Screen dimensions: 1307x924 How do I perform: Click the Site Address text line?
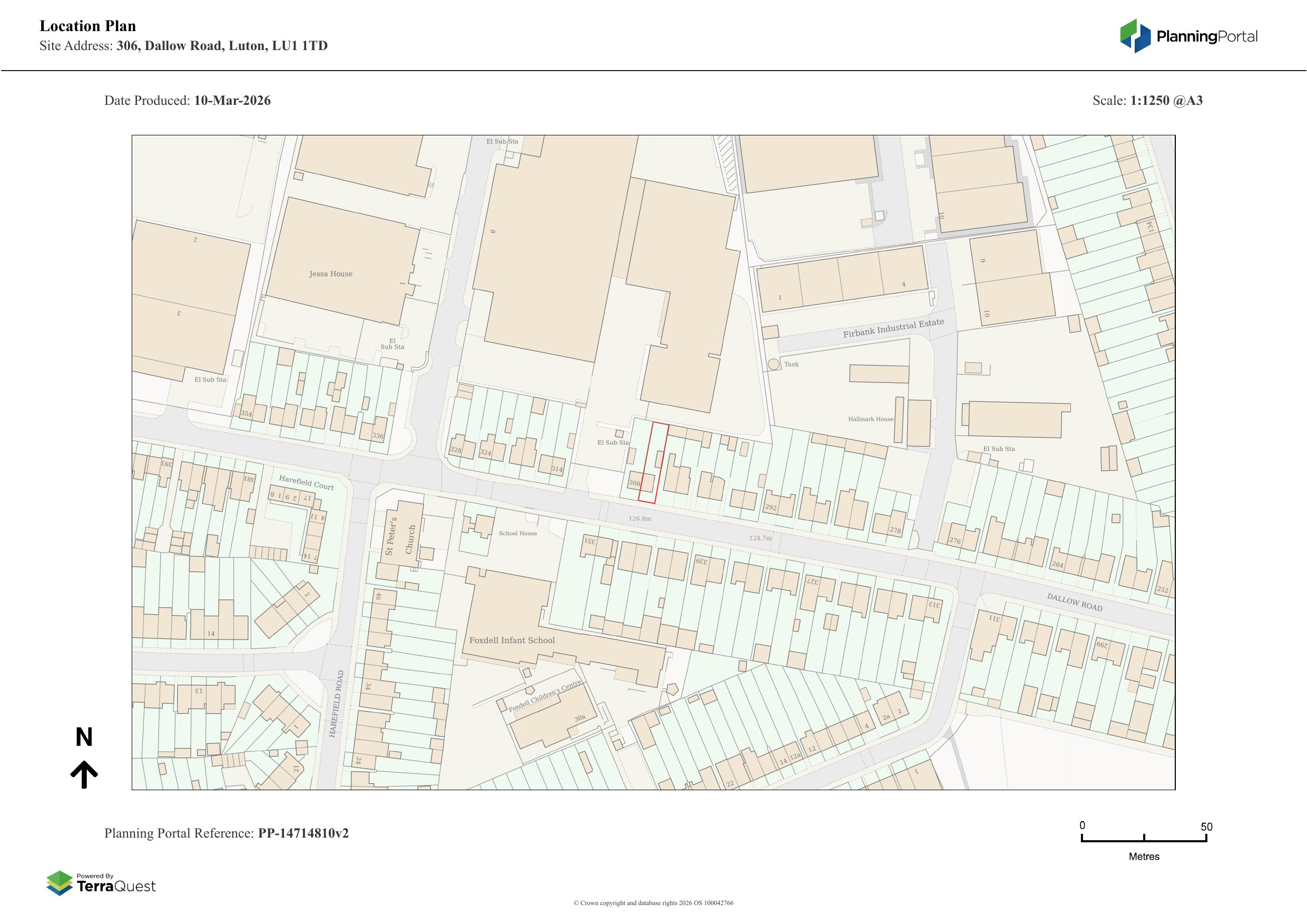tap(183, 46)
